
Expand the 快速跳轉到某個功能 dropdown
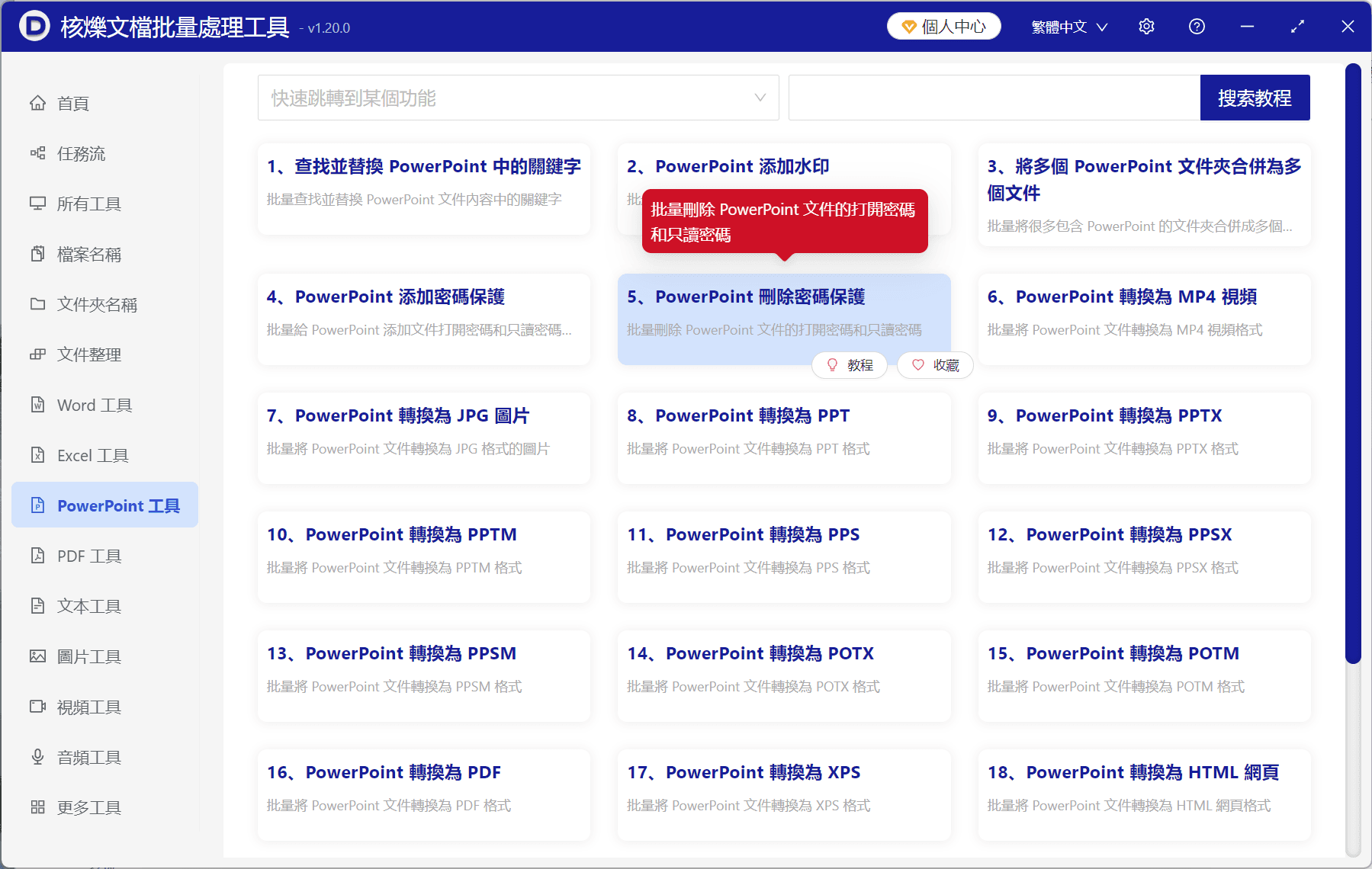pos(518,98)
